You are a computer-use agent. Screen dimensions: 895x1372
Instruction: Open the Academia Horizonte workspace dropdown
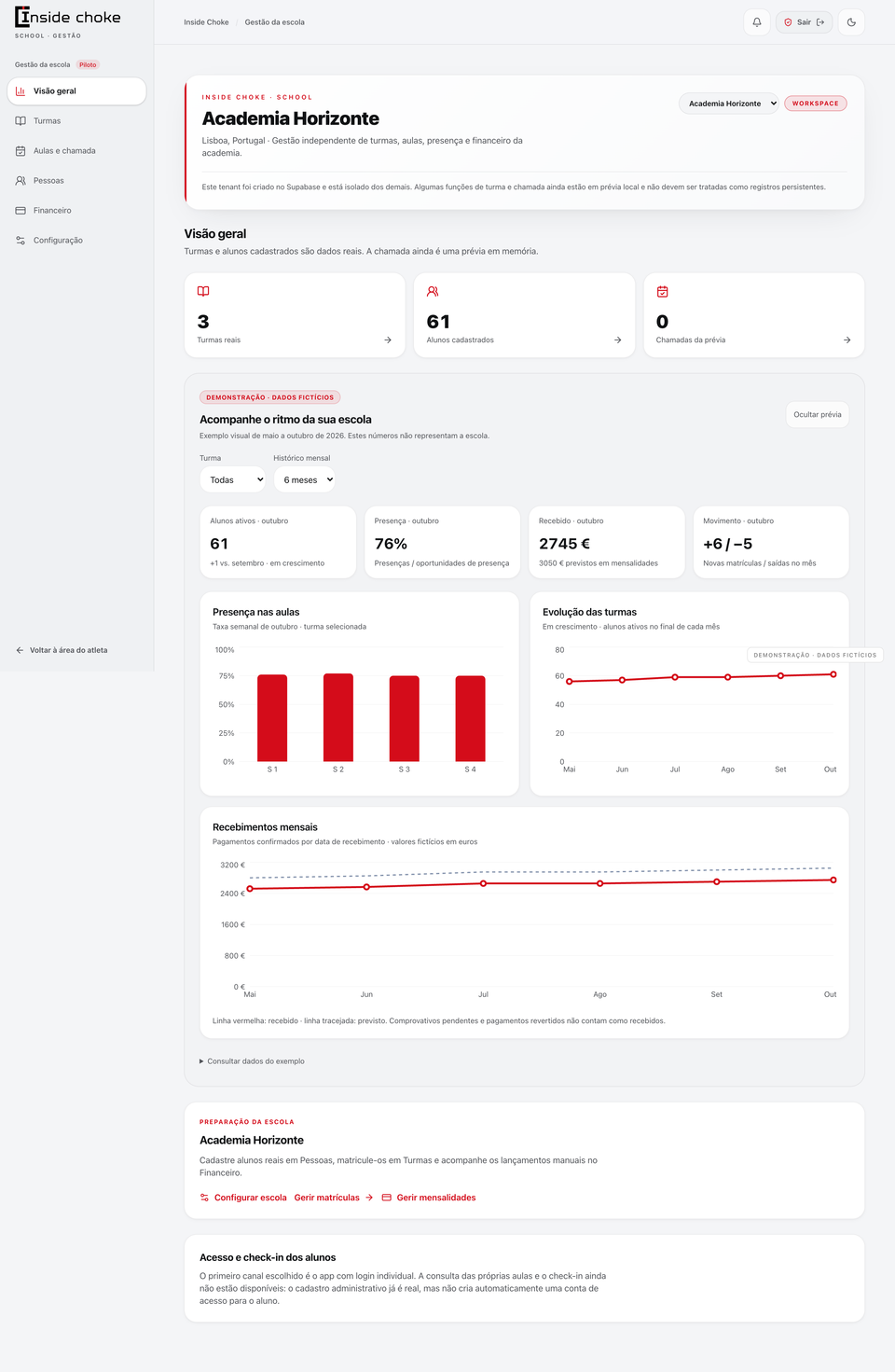pyautogui.click(x=729, y=104)
